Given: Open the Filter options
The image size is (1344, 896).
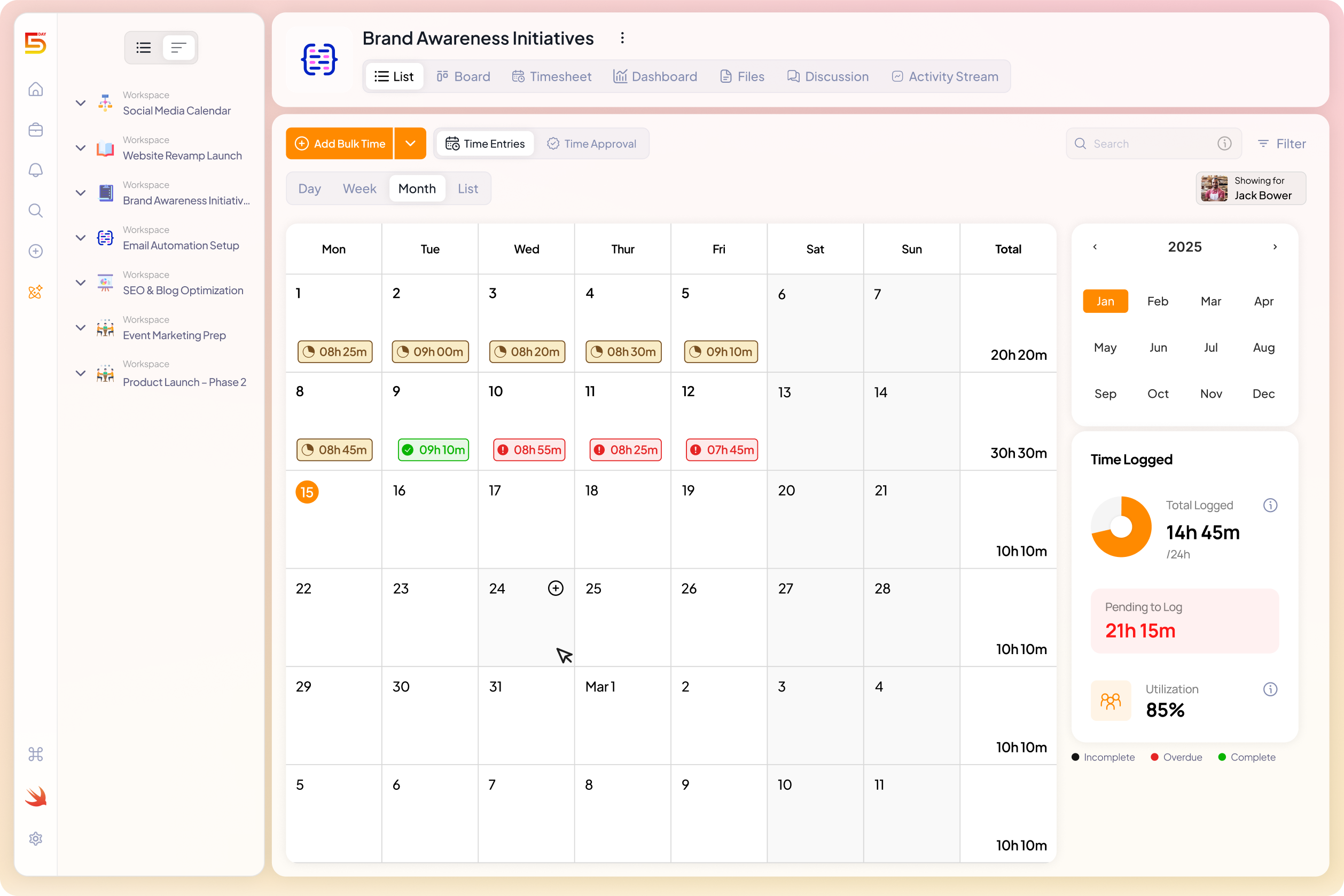Looking at the screenshot, I should pos(1282,144).
